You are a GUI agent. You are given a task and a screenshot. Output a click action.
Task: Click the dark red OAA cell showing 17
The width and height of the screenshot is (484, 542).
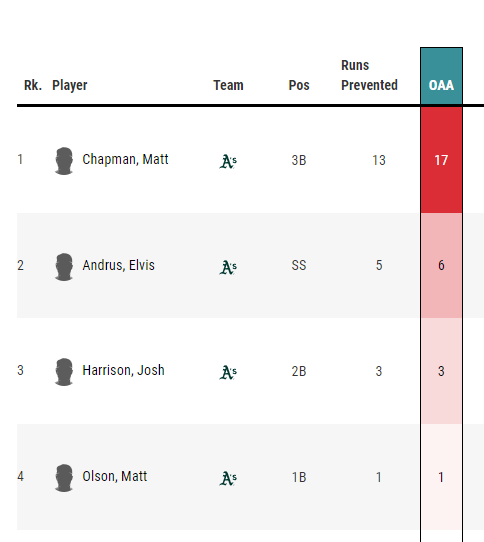pos(441,160)
